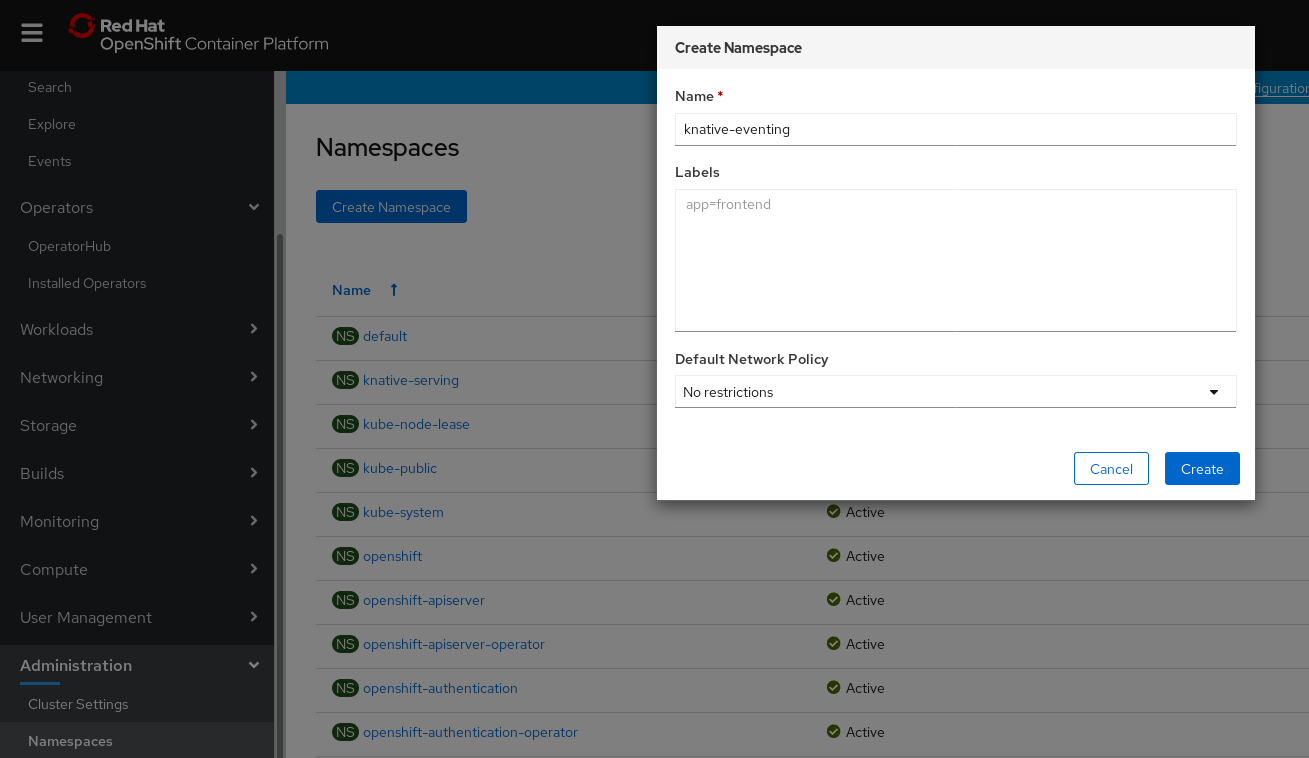This screenshot has width=1309, height=758.
Task: Click the NS badge beside knative-serving
Action: point(345,380)
